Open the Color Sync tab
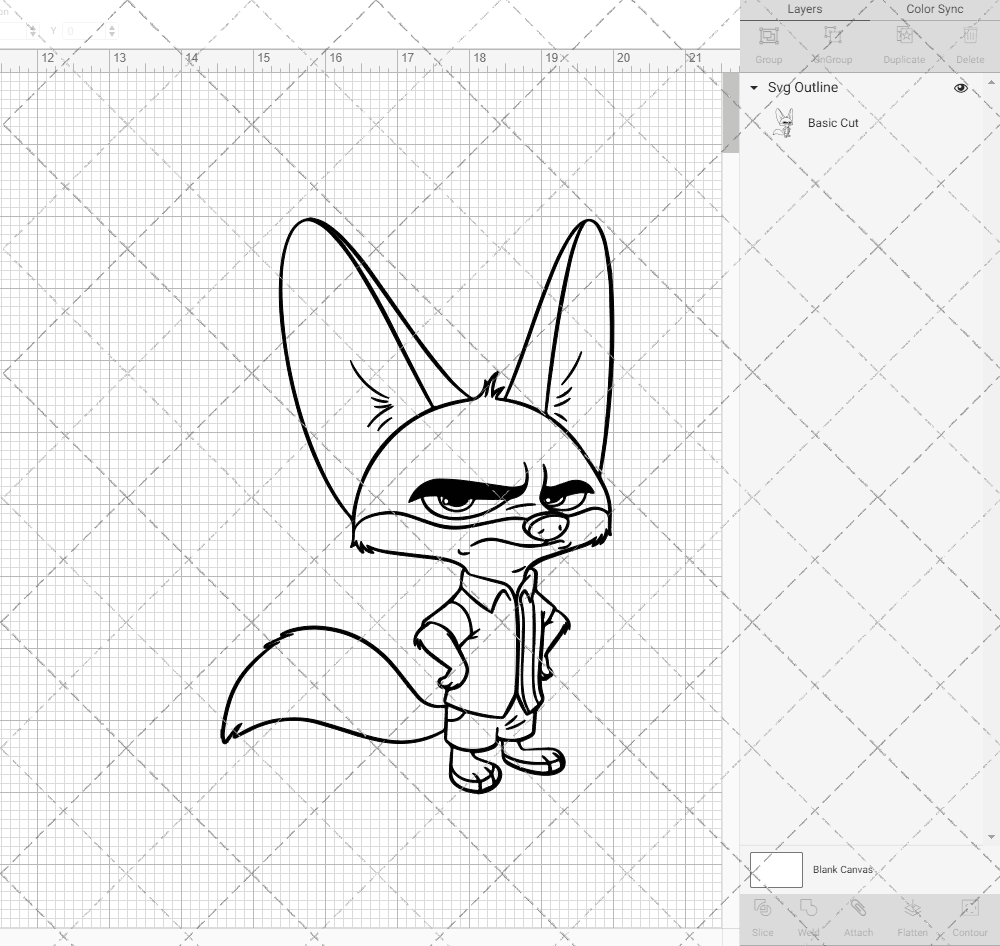 (934, 10)
